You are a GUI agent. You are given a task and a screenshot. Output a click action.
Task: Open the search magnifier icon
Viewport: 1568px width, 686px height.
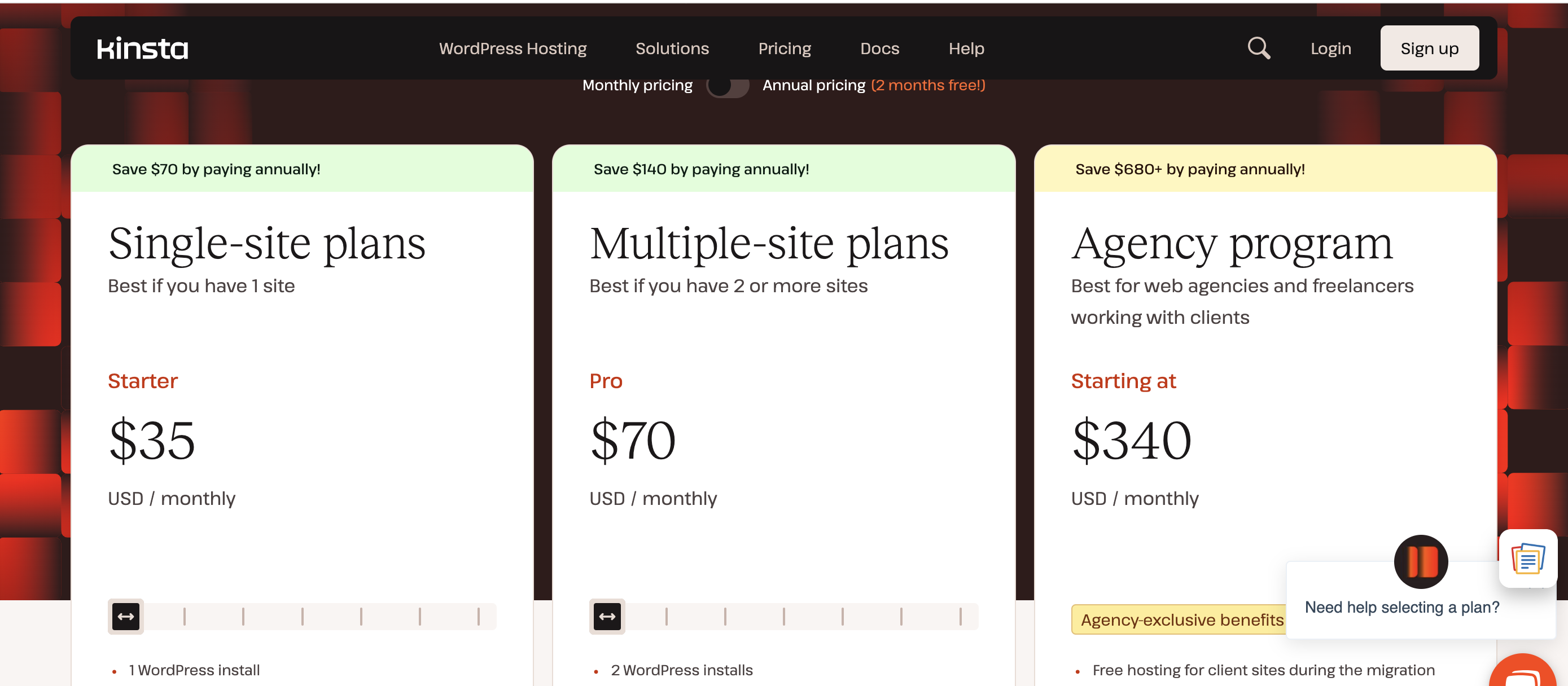coord(1258,48)
